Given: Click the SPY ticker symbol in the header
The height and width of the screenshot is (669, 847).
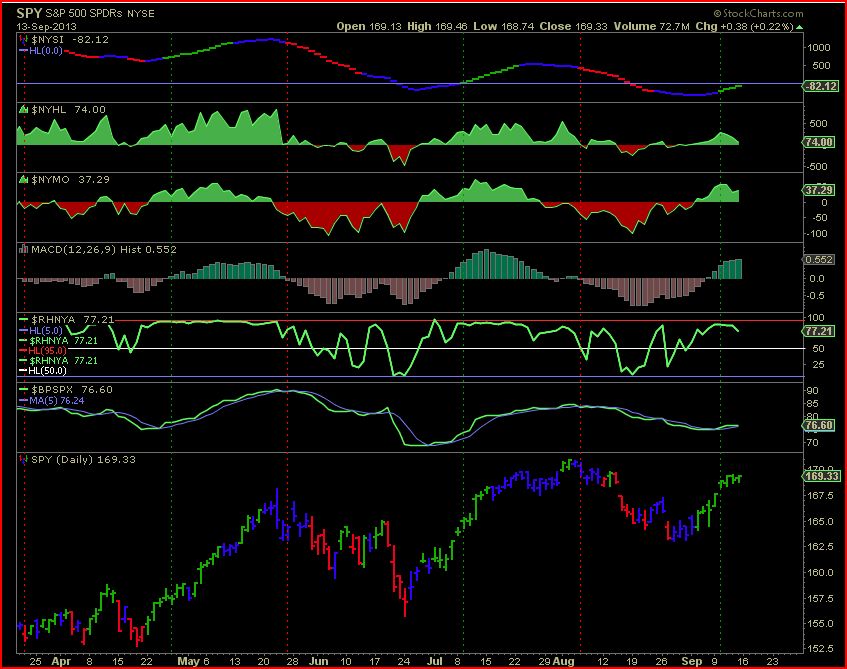Looking at the screenshot, I should 29,13.
